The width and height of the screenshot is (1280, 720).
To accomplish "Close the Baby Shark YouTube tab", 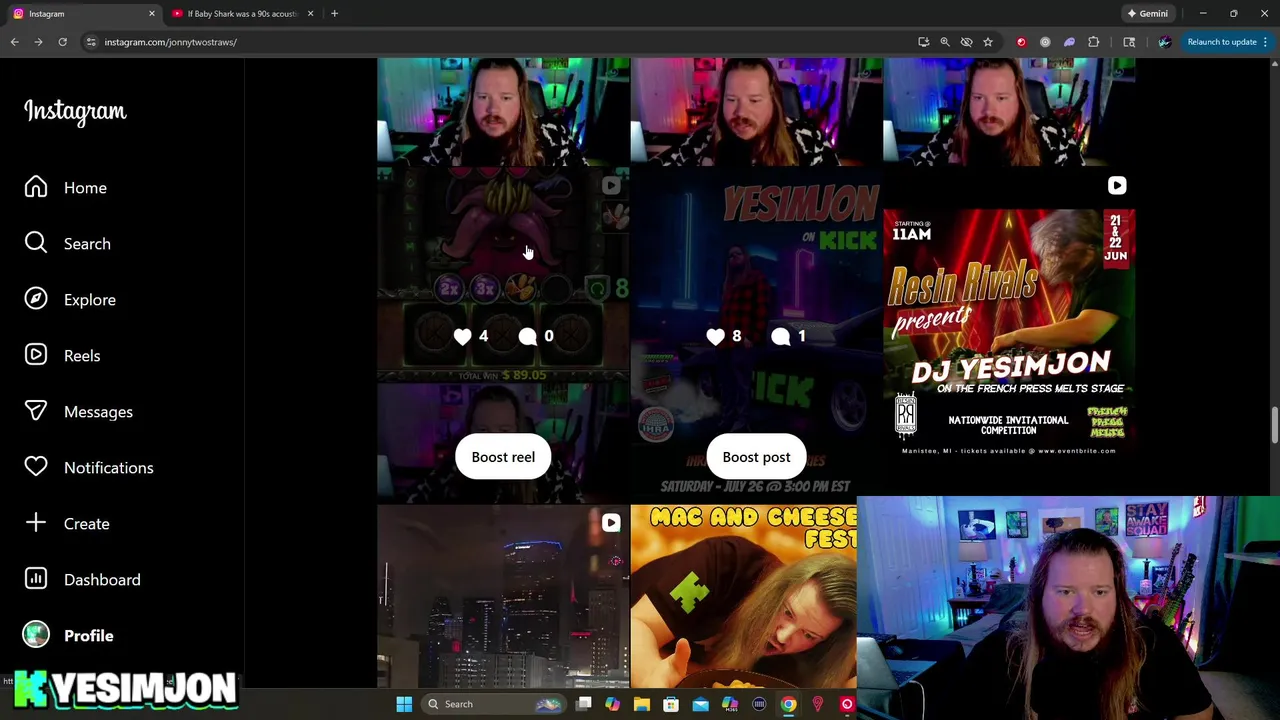I will [x=310, y=14].
